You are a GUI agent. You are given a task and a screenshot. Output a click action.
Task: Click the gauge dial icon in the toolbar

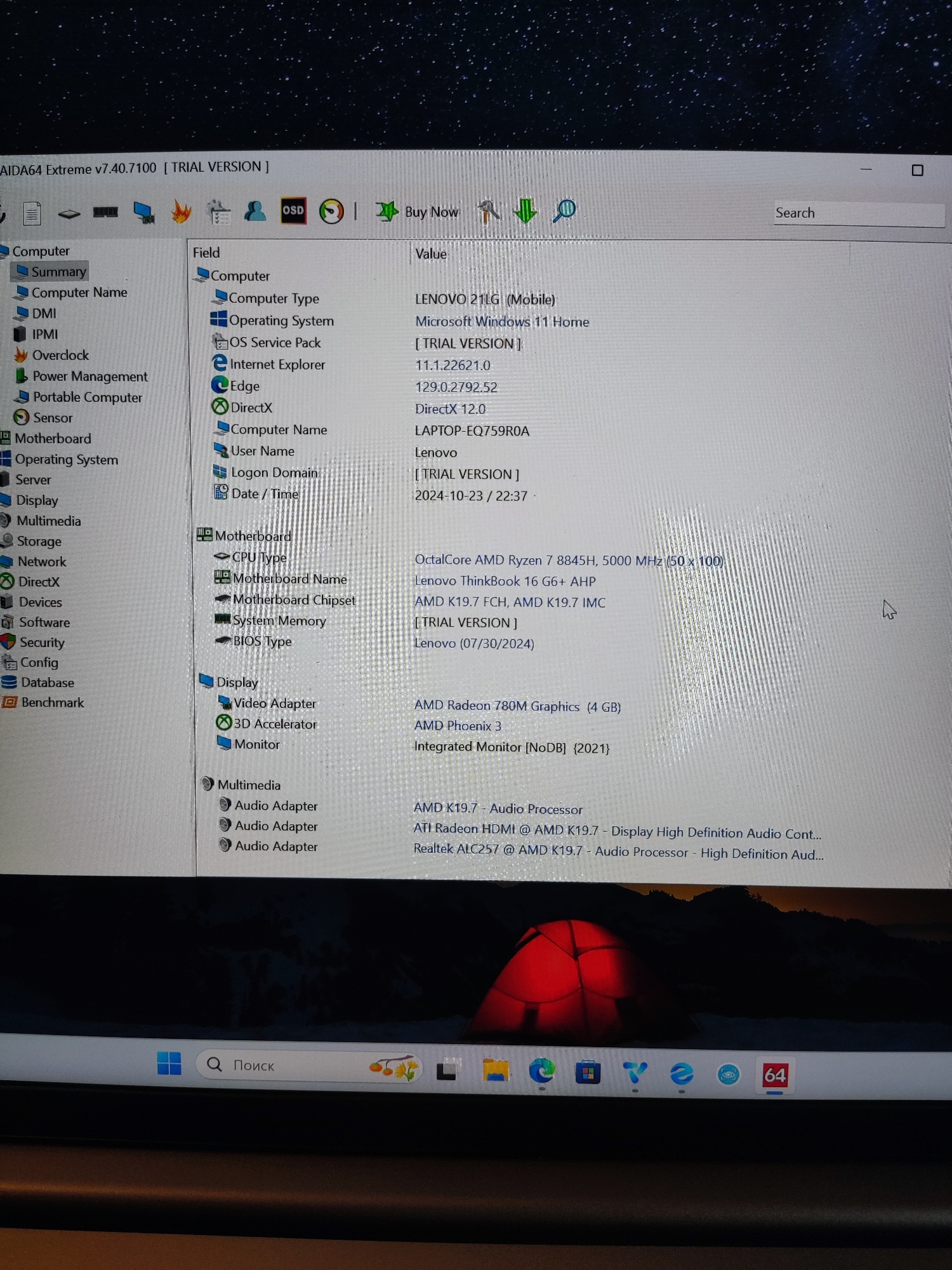331,211
